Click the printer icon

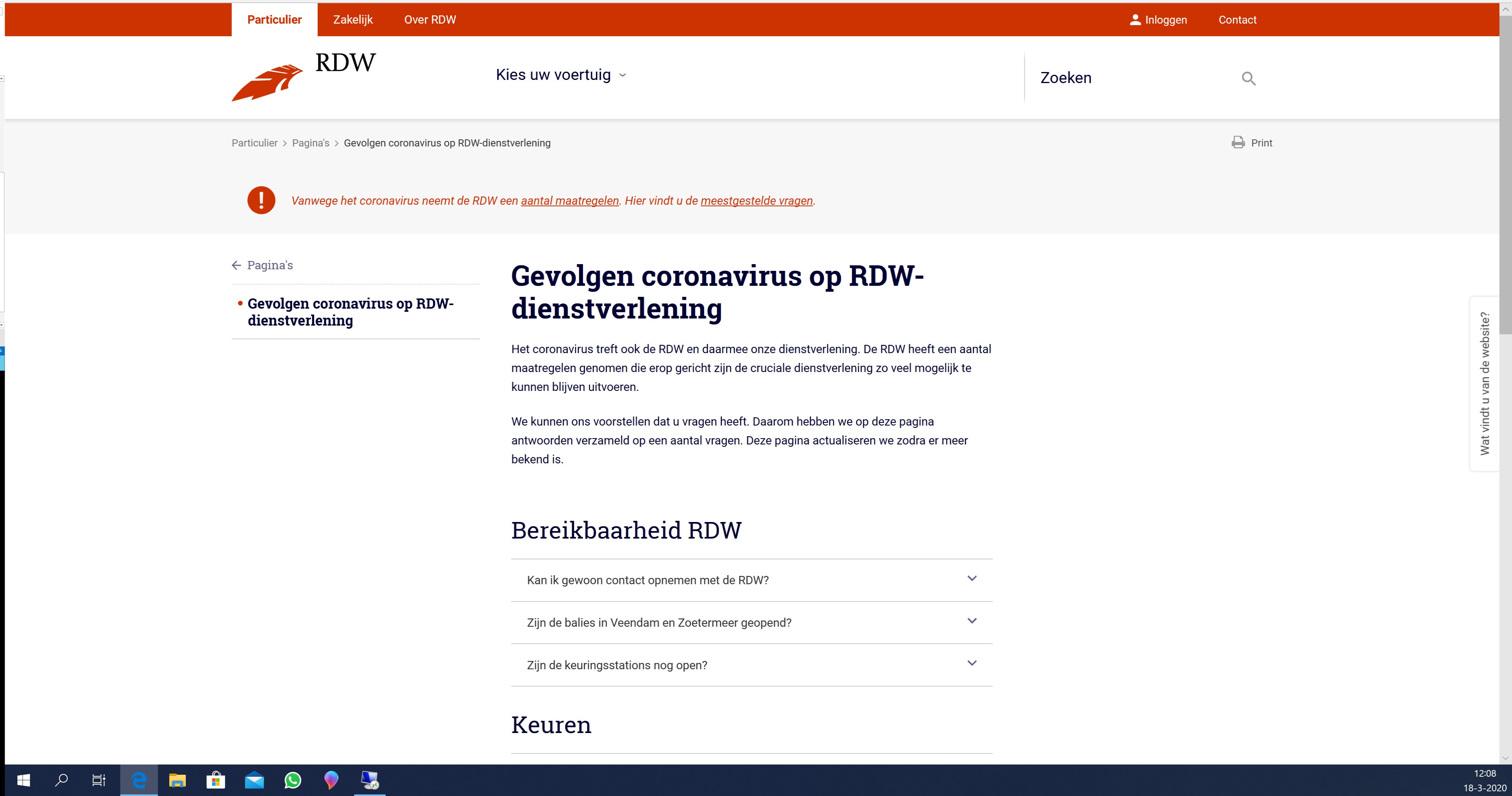point(1238,143)
